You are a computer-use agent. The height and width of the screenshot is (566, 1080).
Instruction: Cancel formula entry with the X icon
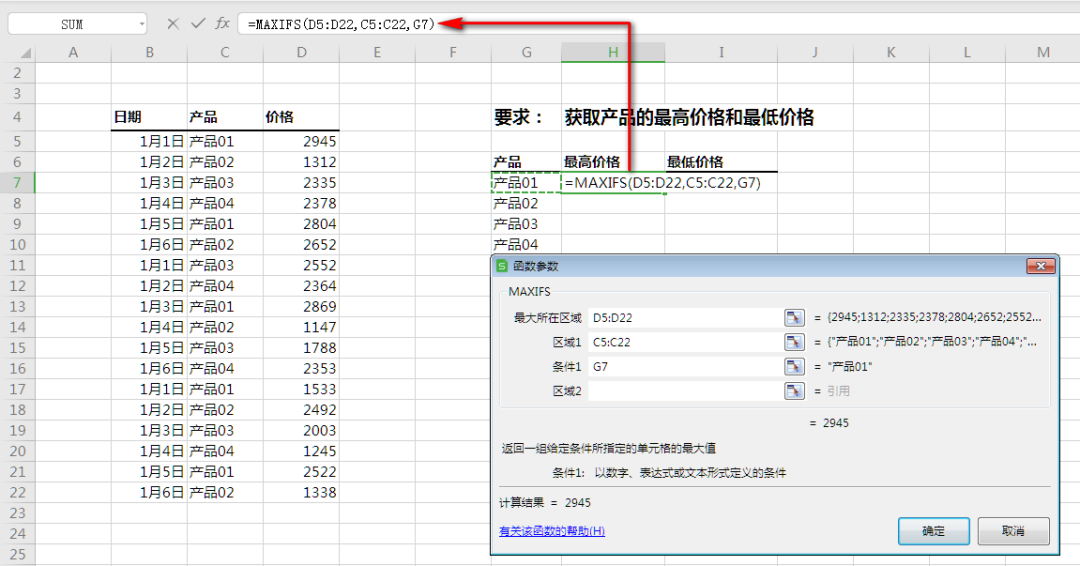173,24
